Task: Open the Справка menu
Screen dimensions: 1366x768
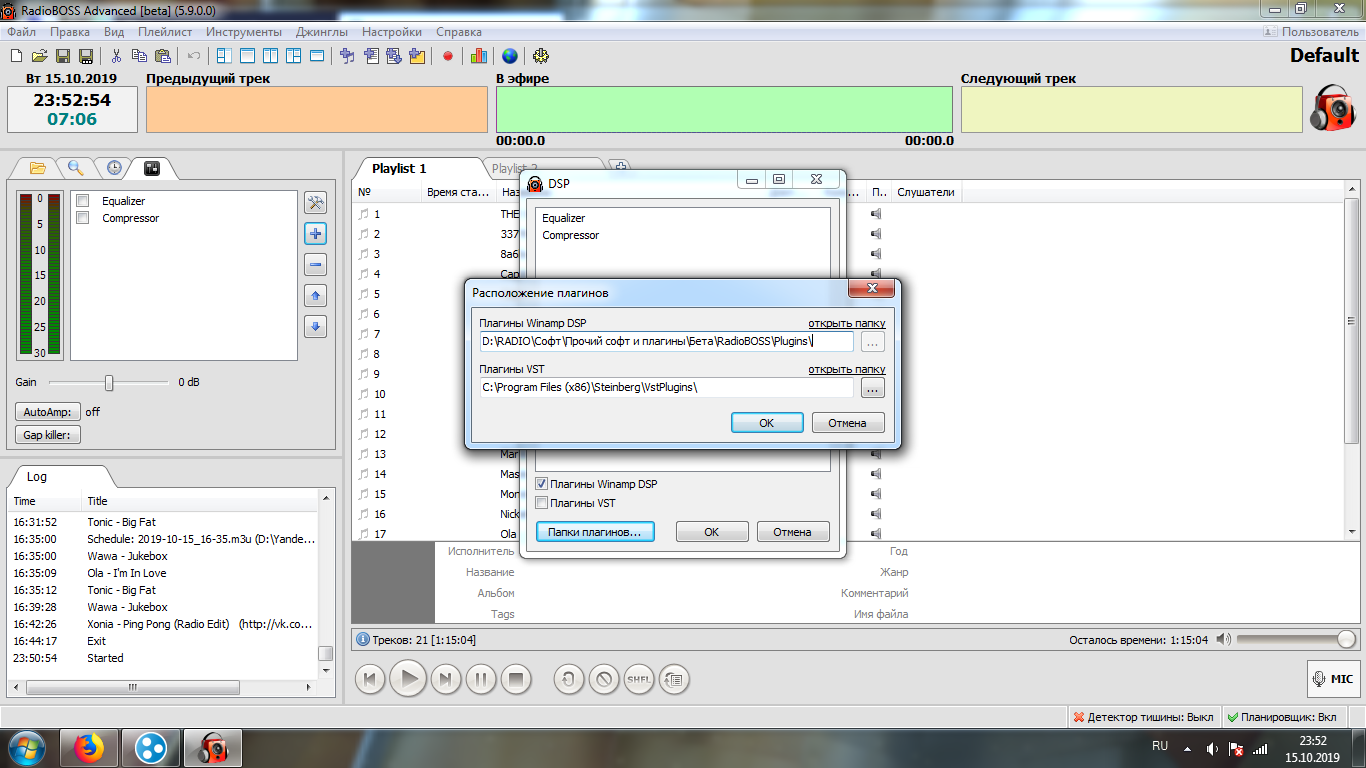Action: tap(459, 32)
